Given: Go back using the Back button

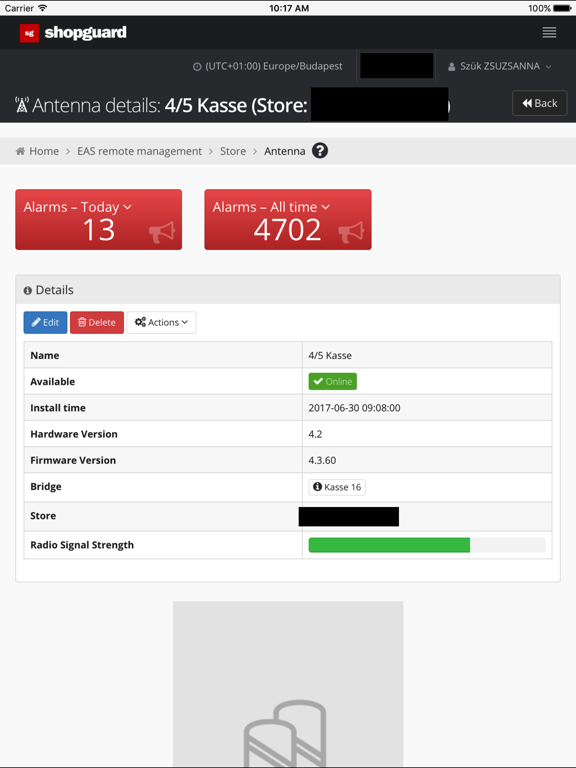Looking at the screenshot, I should (x=540, y=103).
